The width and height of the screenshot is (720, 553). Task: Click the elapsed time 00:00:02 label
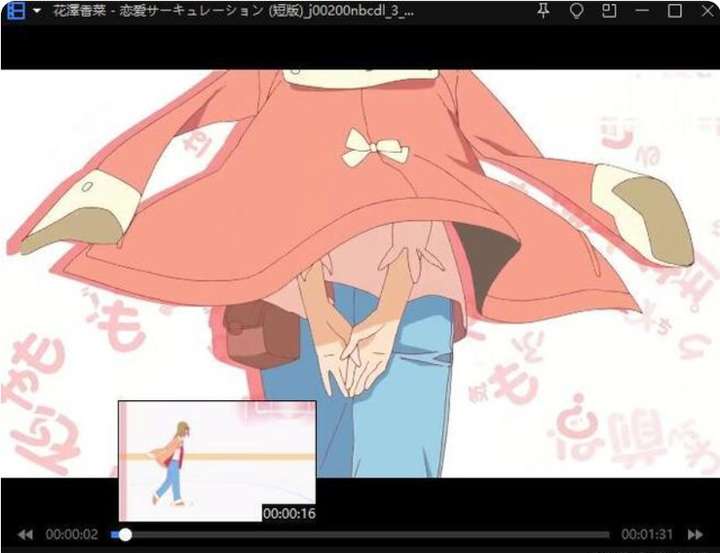(72, 535)
